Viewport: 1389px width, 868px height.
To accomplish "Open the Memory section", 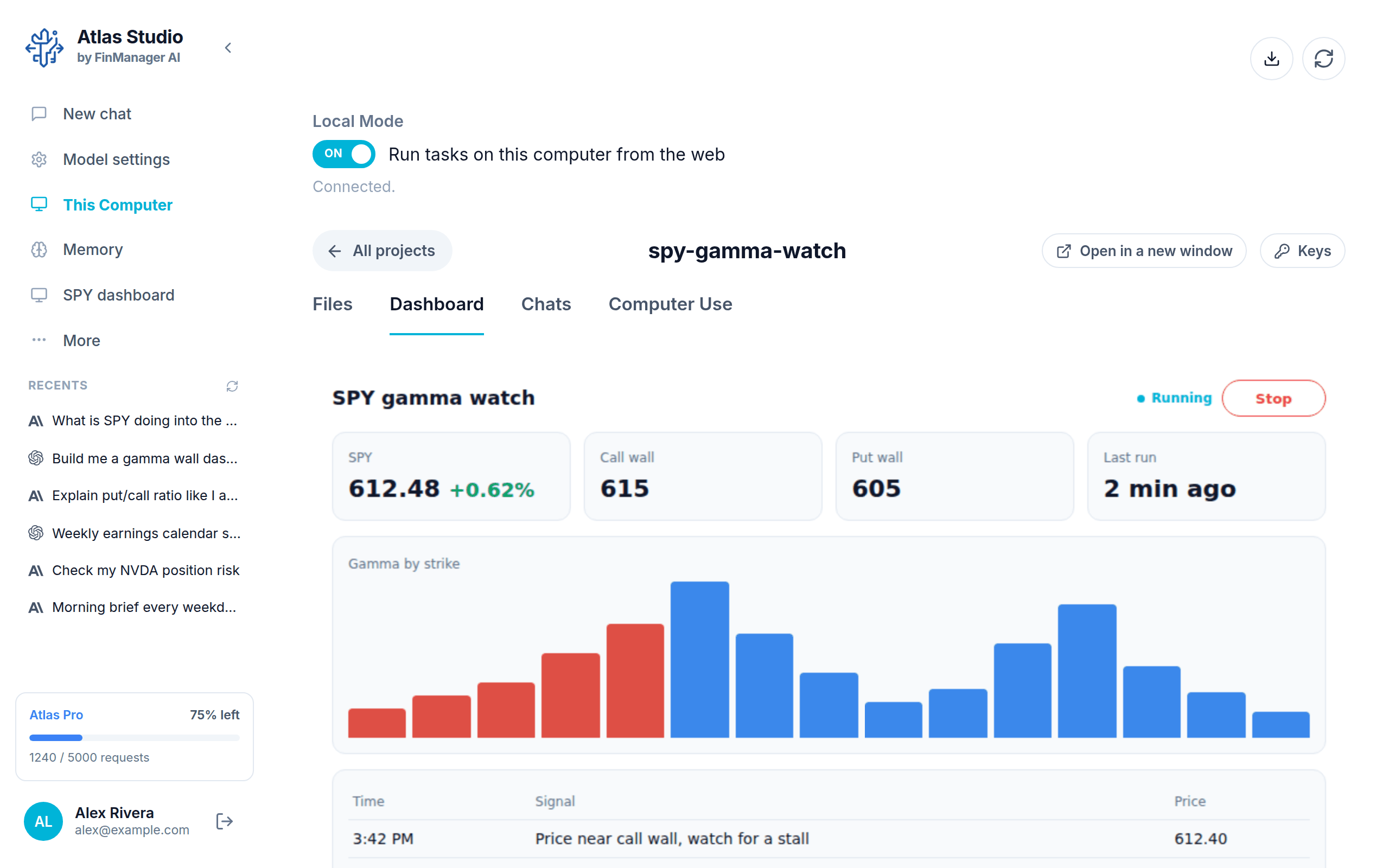I will [135, 250].
